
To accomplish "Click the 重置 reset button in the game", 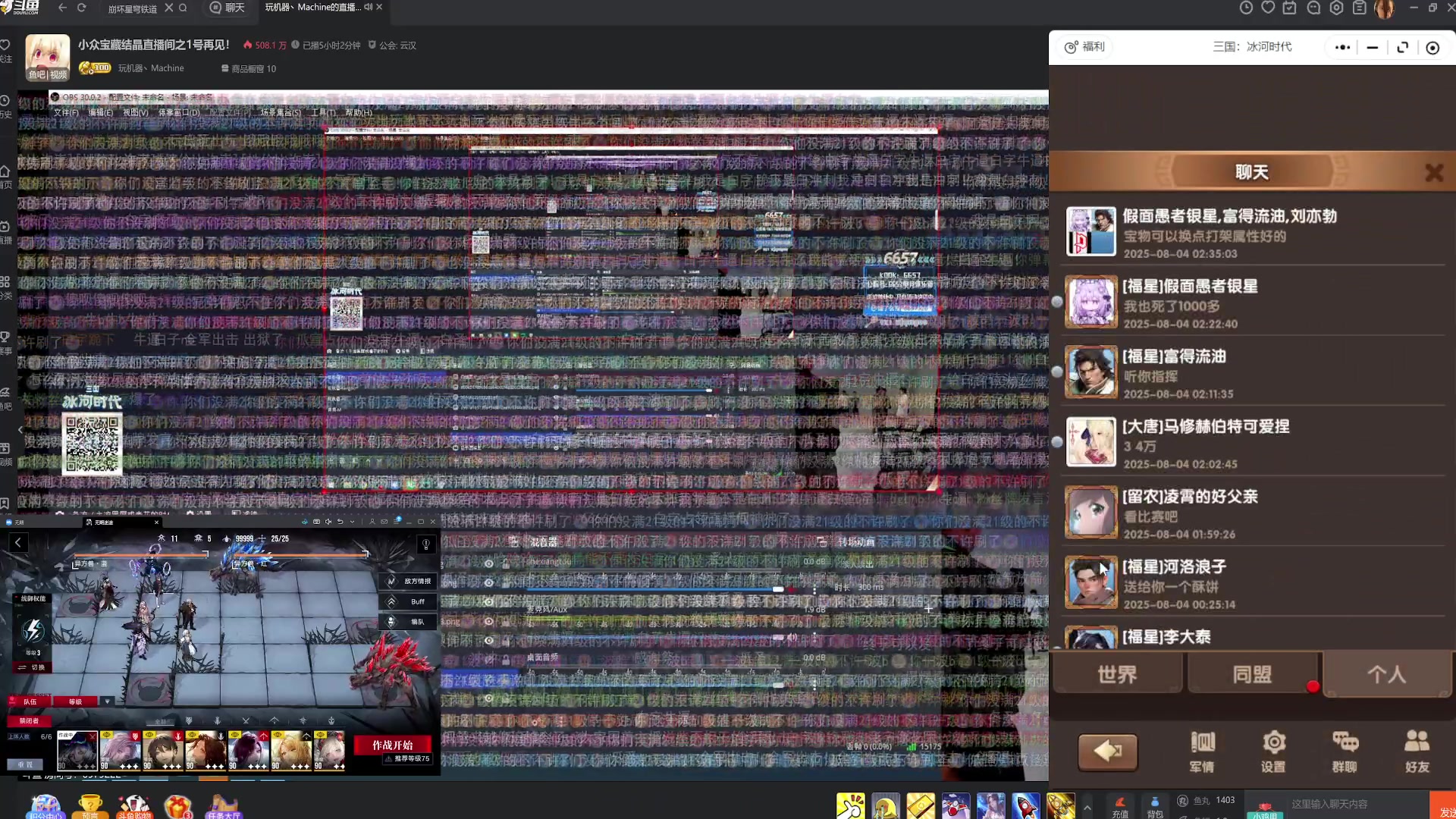I will pos(25,765).
